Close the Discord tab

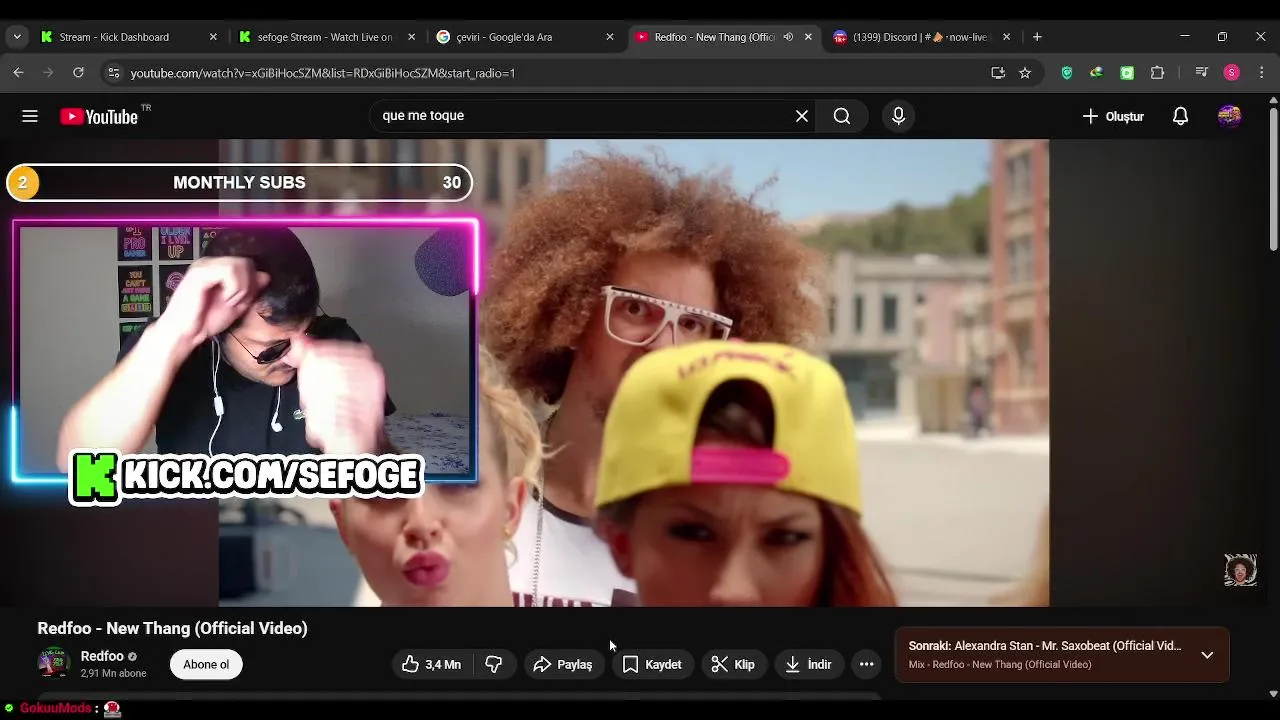[x=1006, y=37]
